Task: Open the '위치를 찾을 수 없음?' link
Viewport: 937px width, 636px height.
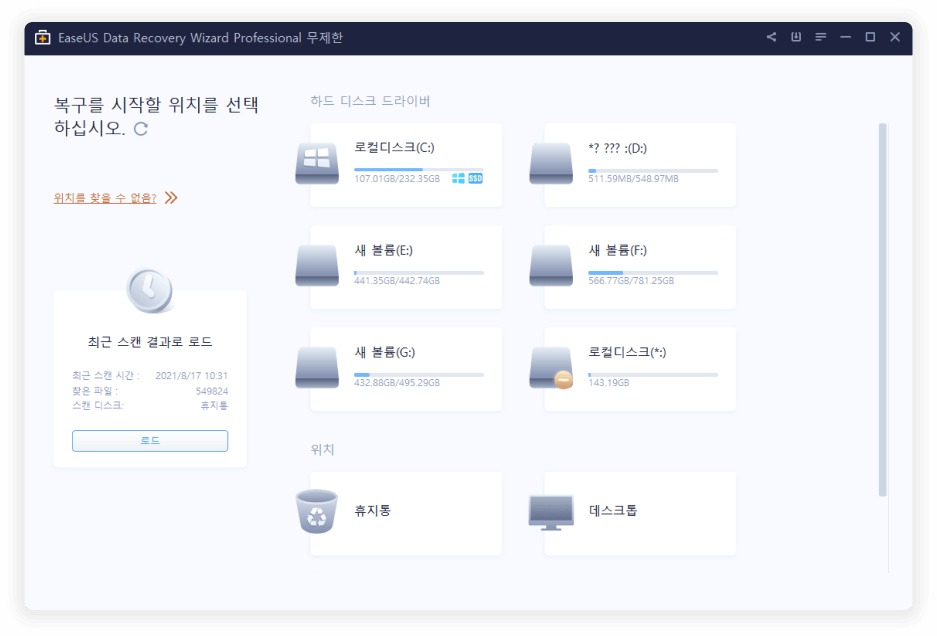Action: point(105,198)
